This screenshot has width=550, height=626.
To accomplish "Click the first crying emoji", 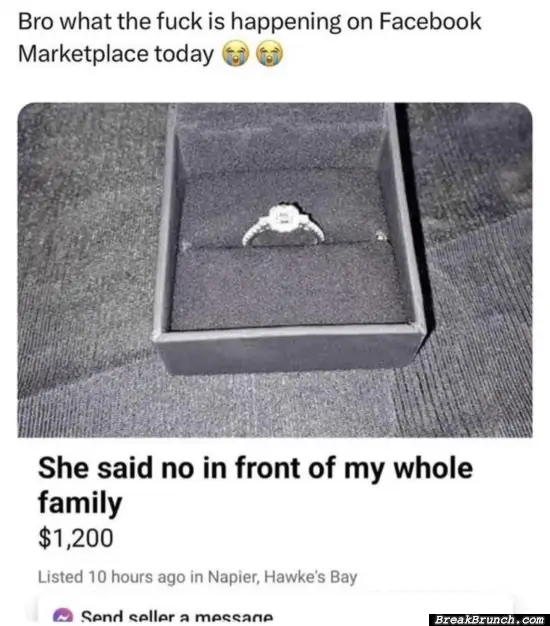I will point(235,54).
